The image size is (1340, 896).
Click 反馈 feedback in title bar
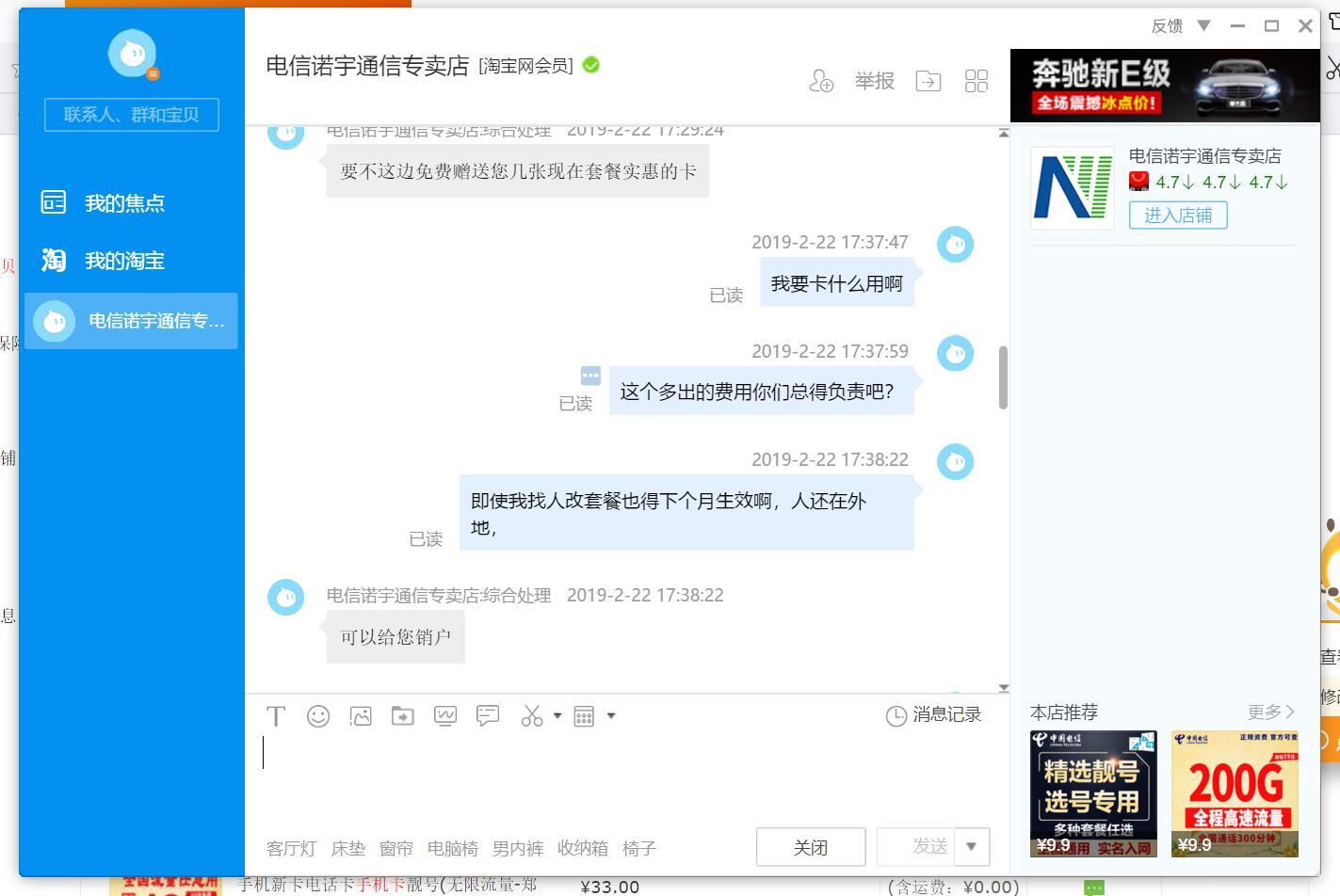[x=1167, y=26]
